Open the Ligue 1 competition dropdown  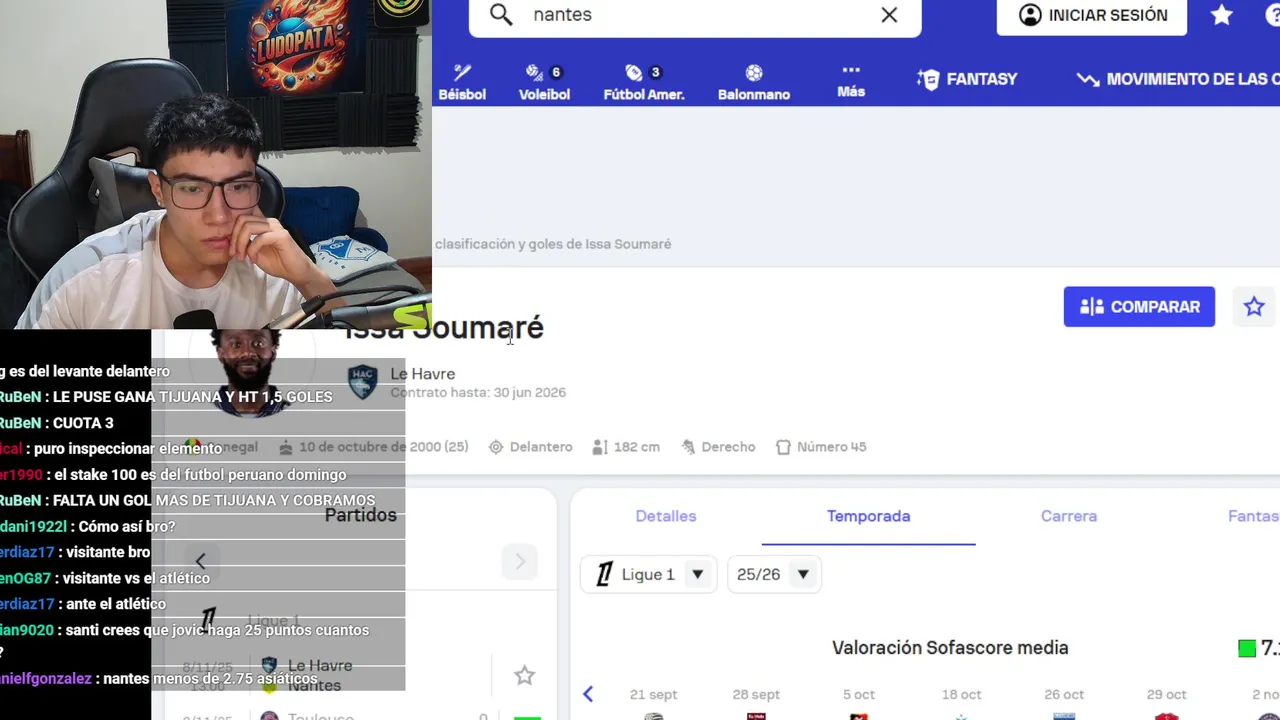point(648,574)
